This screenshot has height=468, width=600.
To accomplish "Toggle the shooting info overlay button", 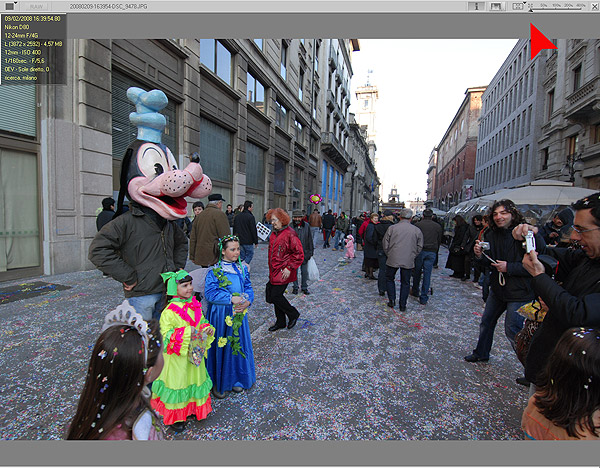I will 476,6.
